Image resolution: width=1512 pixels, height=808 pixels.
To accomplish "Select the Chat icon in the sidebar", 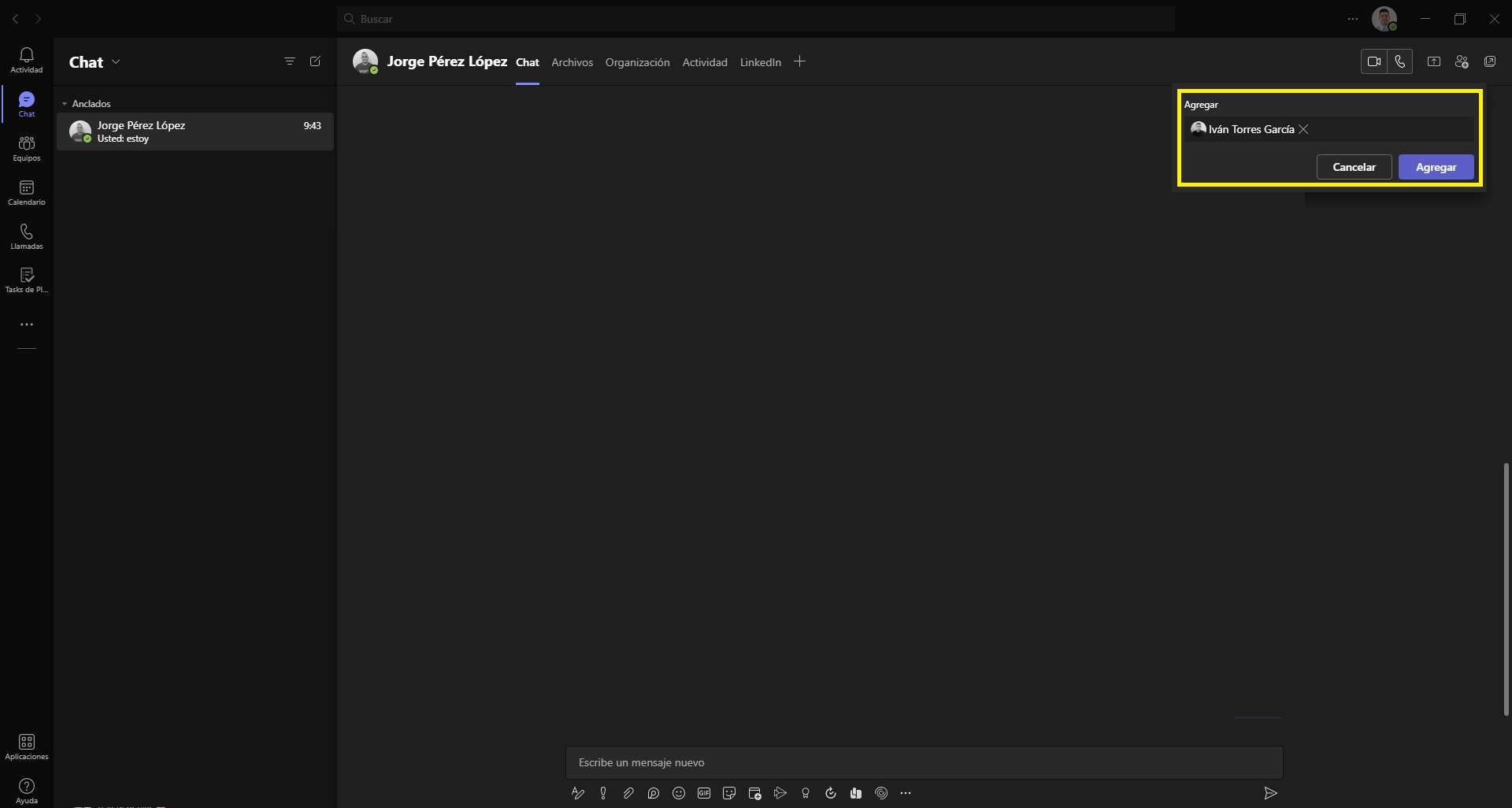I will (27, 104).
